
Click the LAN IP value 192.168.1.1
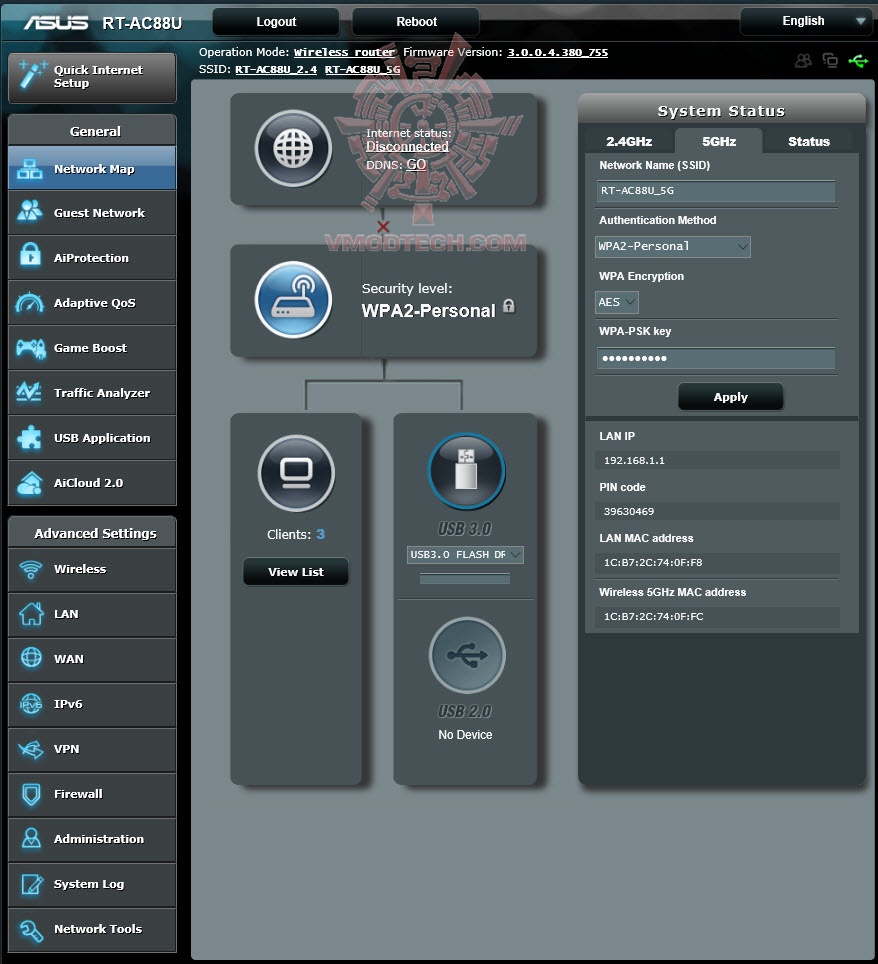pyautogui.click(x=634, y=460)
